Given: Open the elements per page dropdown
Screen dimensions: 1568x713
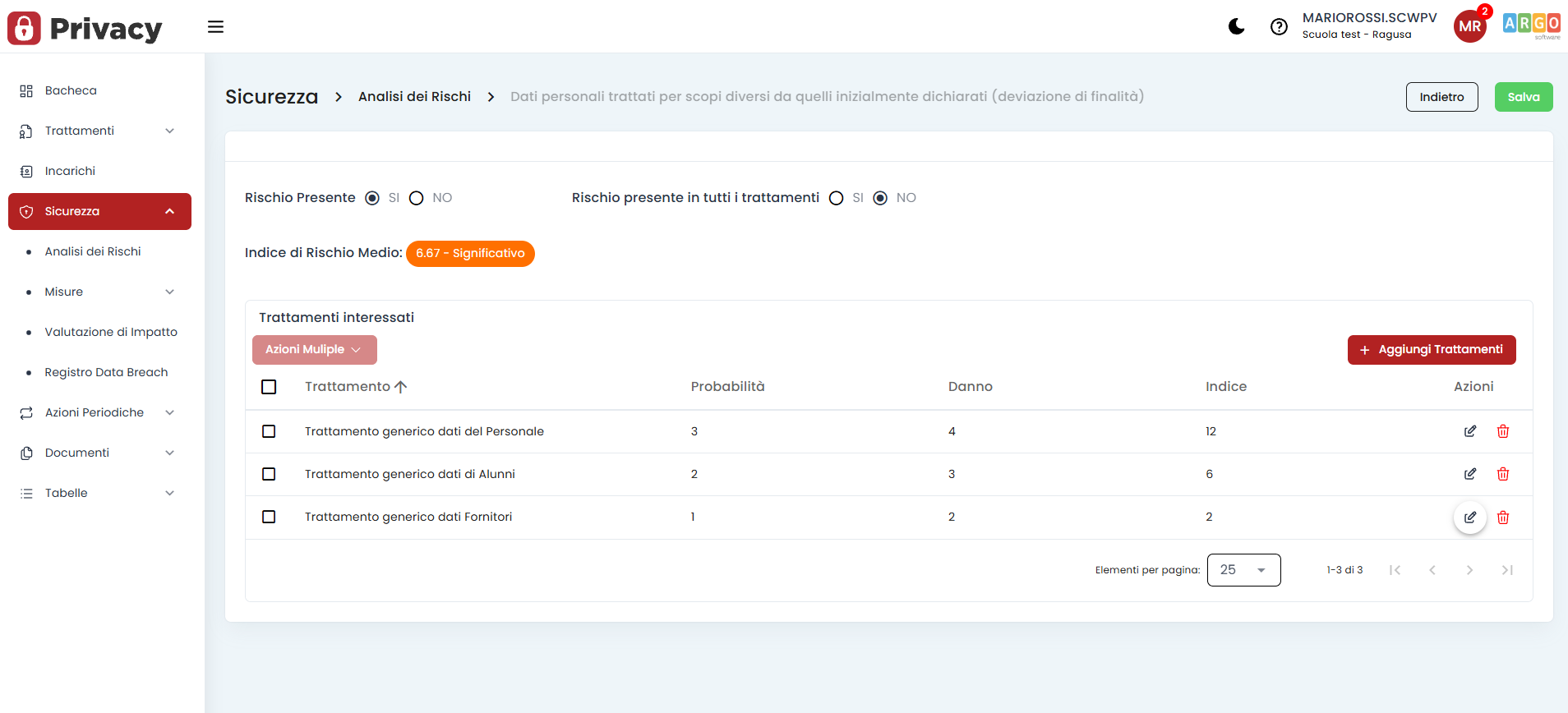Looking at the screenshot, I should [1243, 570].
